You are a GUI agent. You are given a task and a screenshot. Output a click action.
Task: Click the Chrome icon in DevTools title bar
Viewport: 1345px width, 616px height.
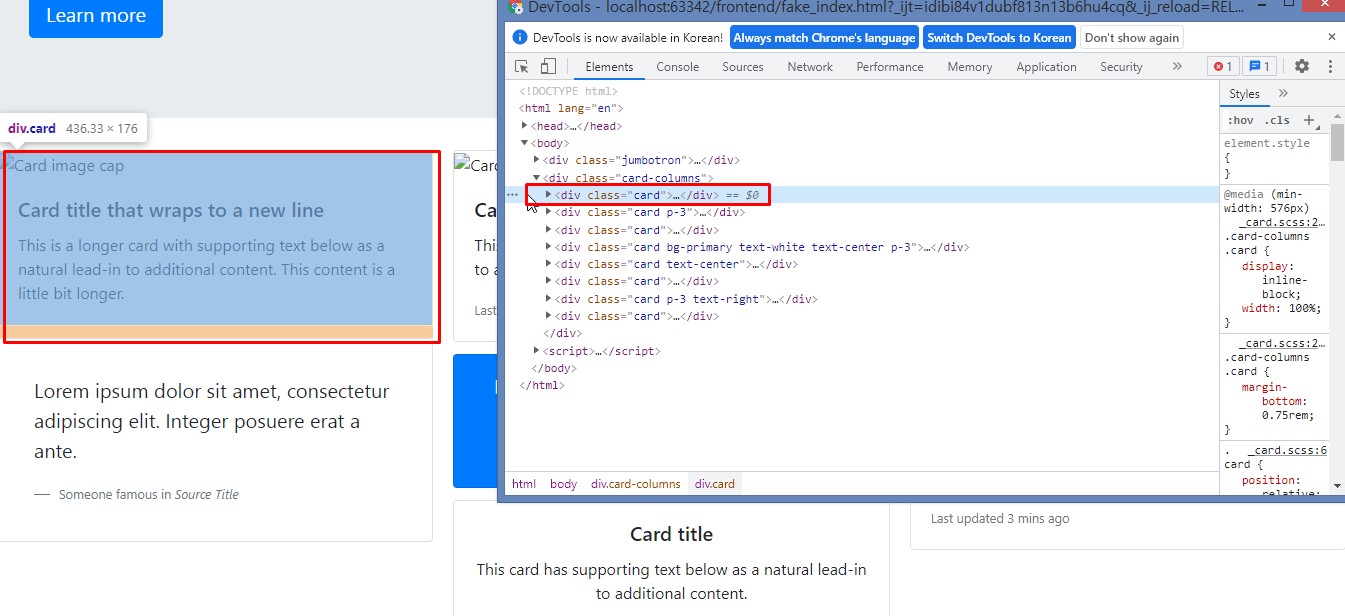[x=516, y=7]
